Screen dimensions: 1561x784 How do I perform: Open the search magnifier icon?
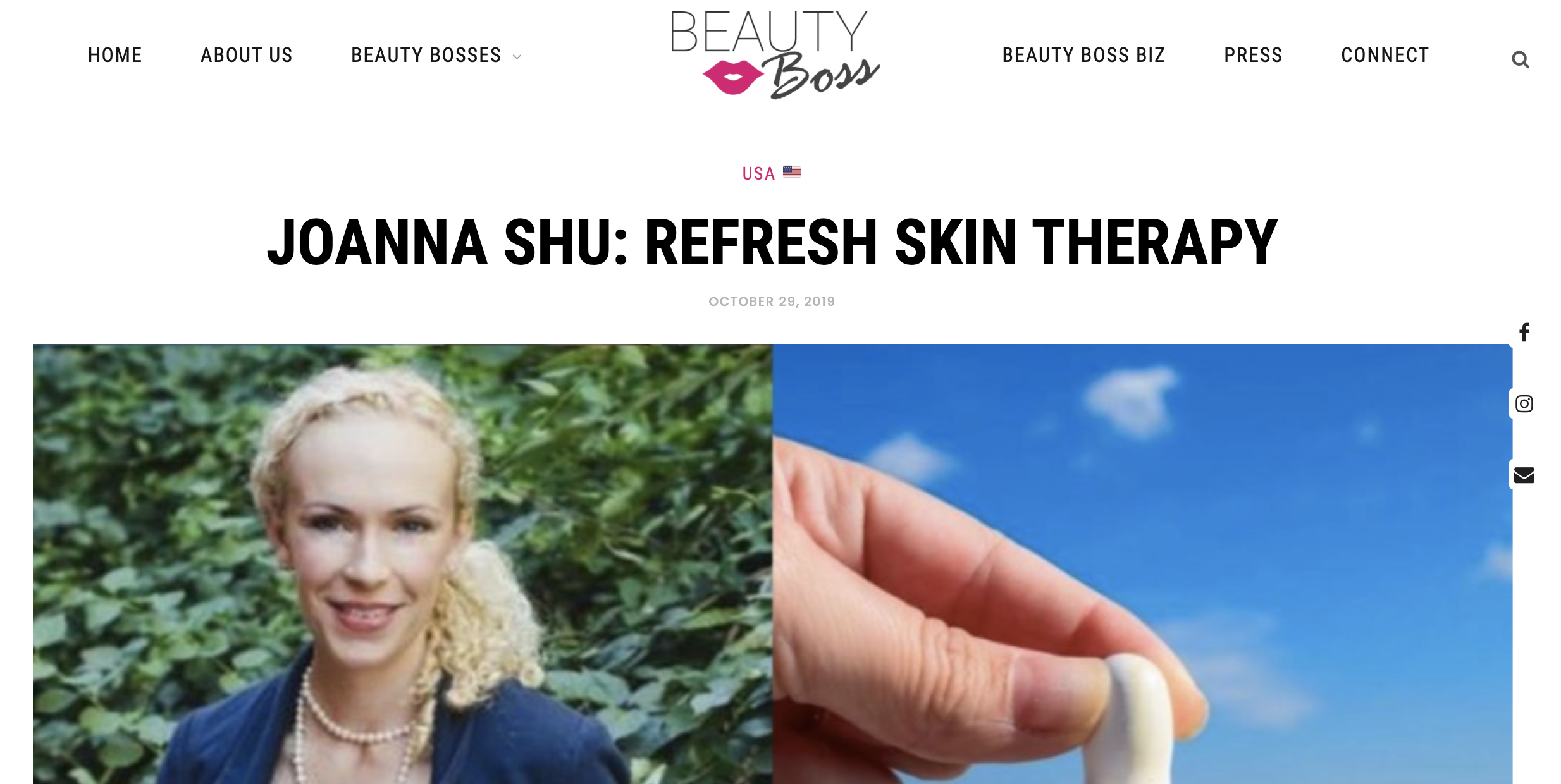(x=1520, y=59)
